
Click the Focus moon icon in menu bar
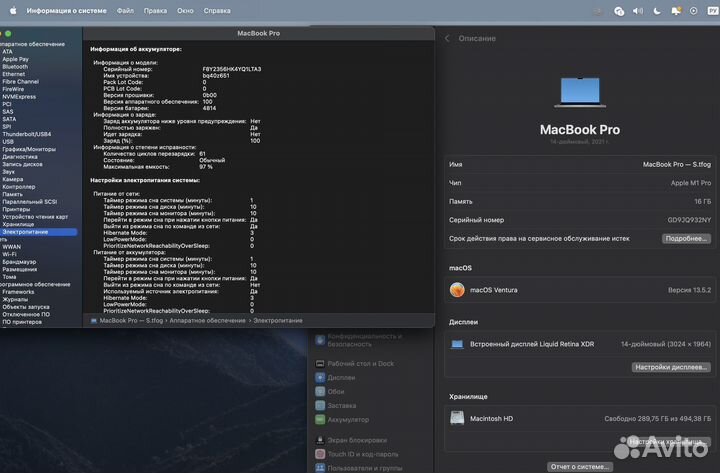coord(657,11)
